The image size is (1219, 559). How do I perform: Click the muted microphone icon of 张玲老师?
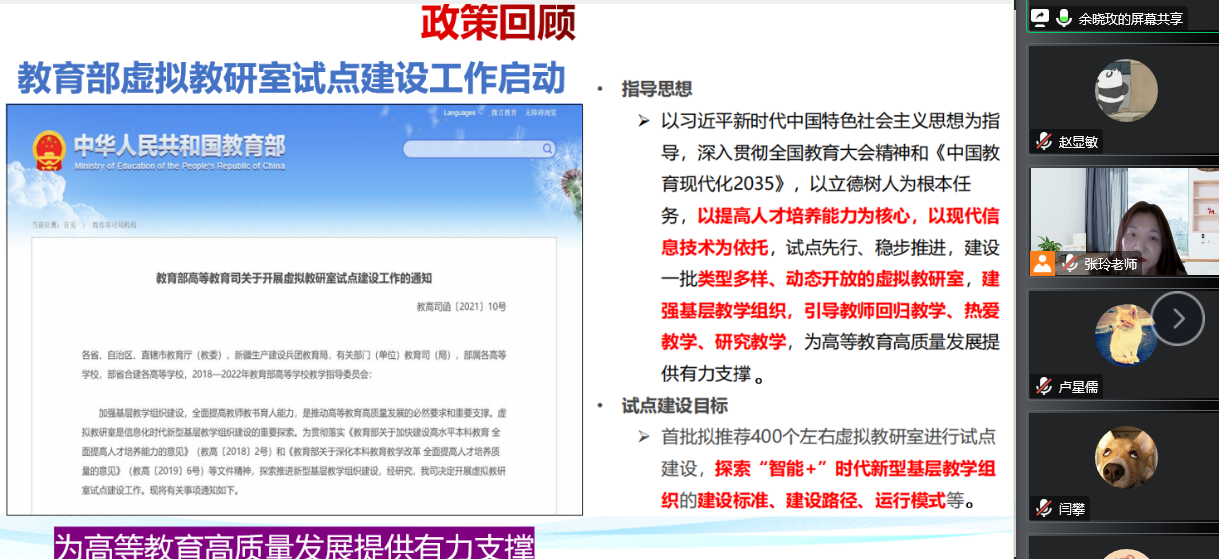tap(1070, 264)
